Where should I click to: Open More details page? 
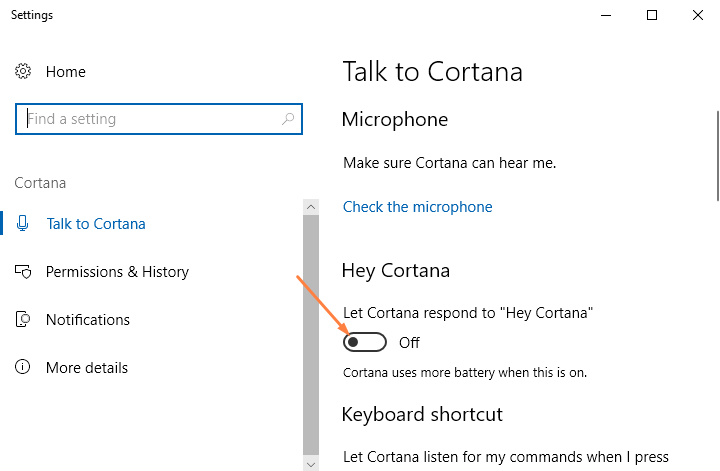(87, 368)
